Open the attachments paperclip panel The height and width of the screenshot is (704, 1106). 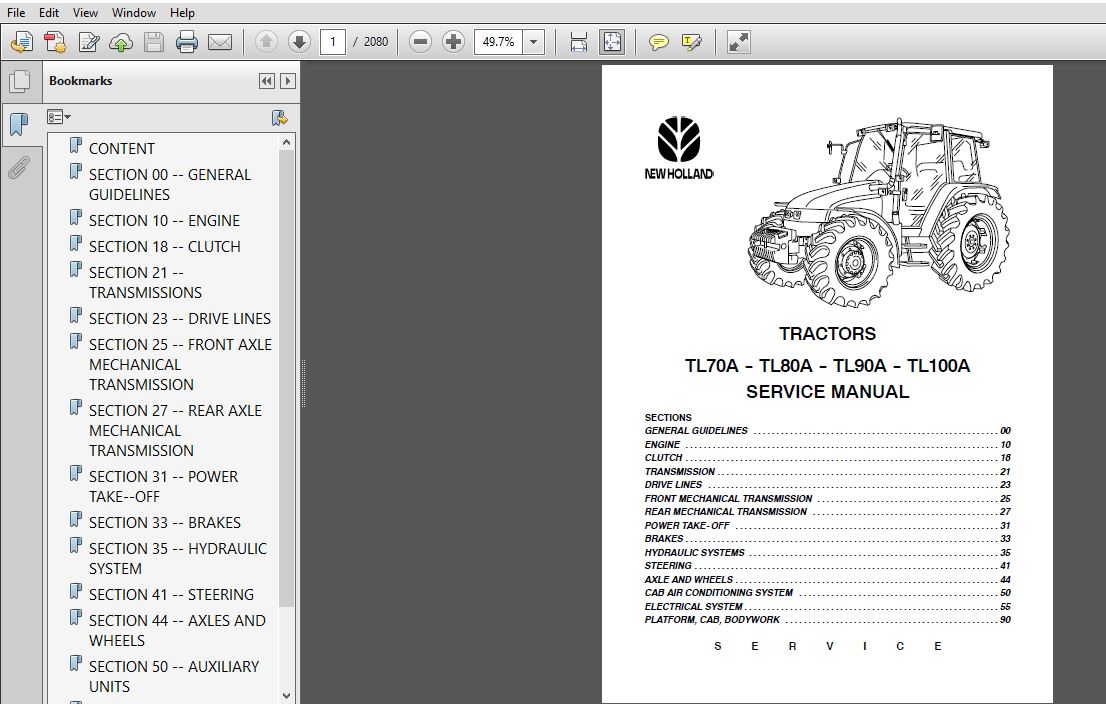[x=20, y=168]
